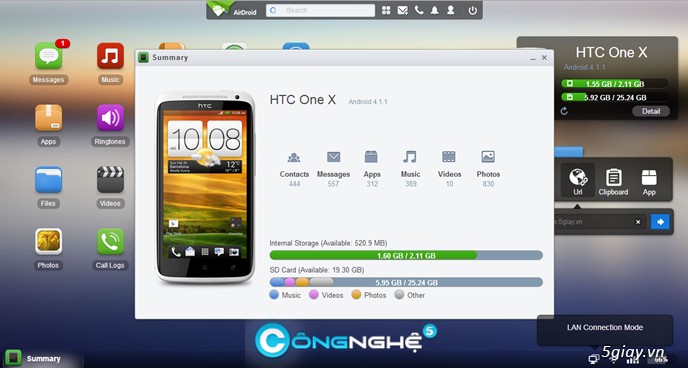
Task: Select the Url tab in toolbox widget
Action: point(578,181)
